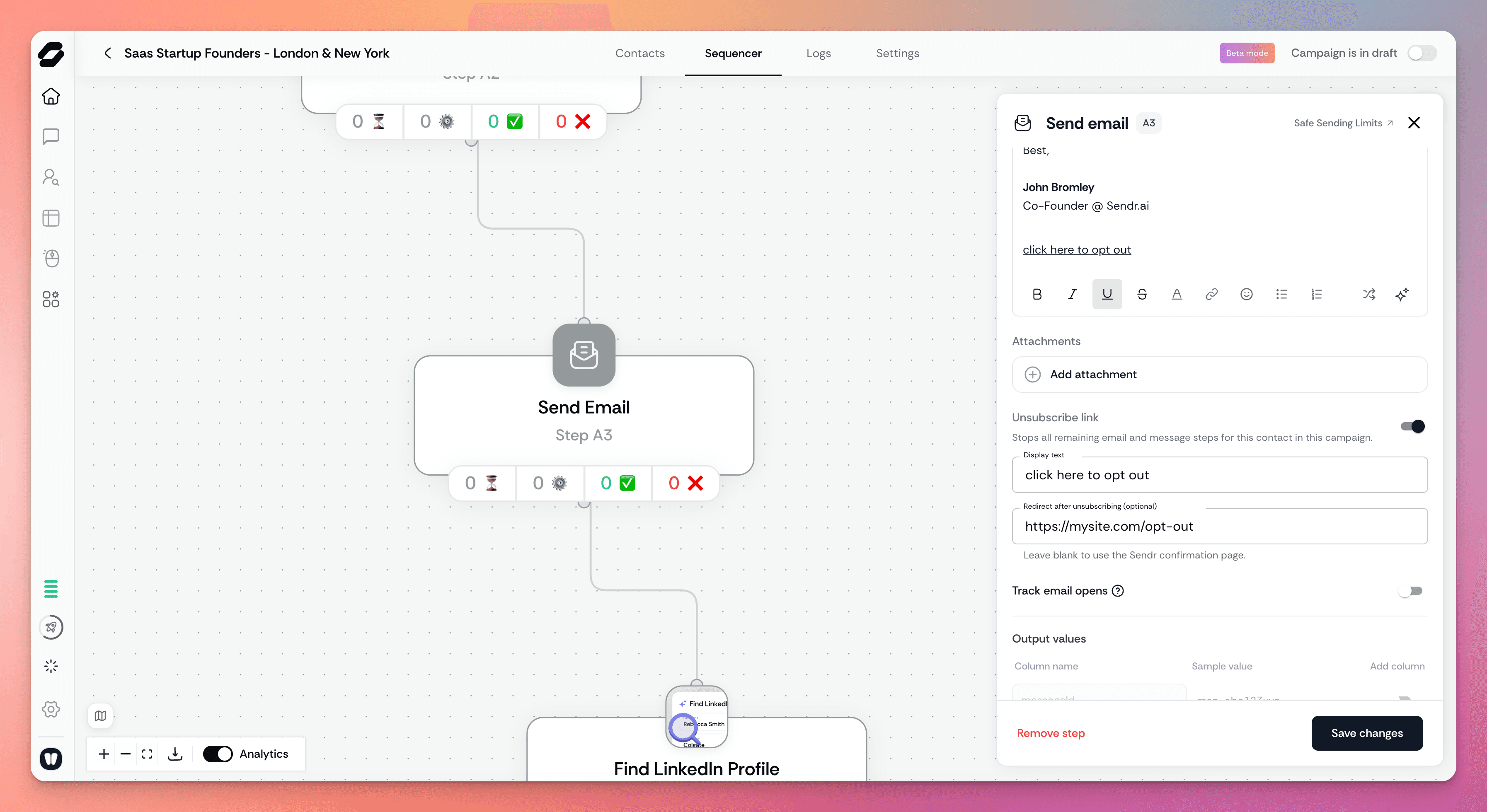1487x812 pixels.
Task: Click the 'Co-Founder @ Sendr.ai' signature line
Action: (1085, 205)
